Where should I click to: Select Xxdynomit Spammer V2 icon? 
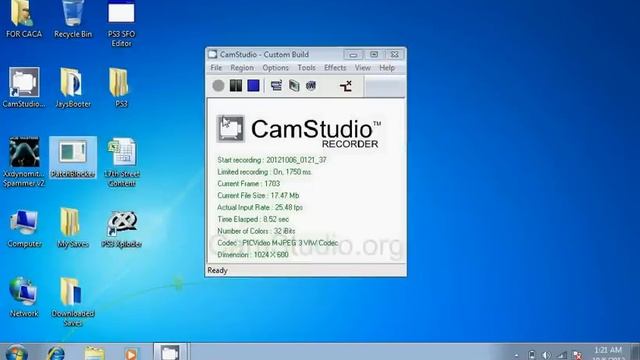[x=24, y=162]
